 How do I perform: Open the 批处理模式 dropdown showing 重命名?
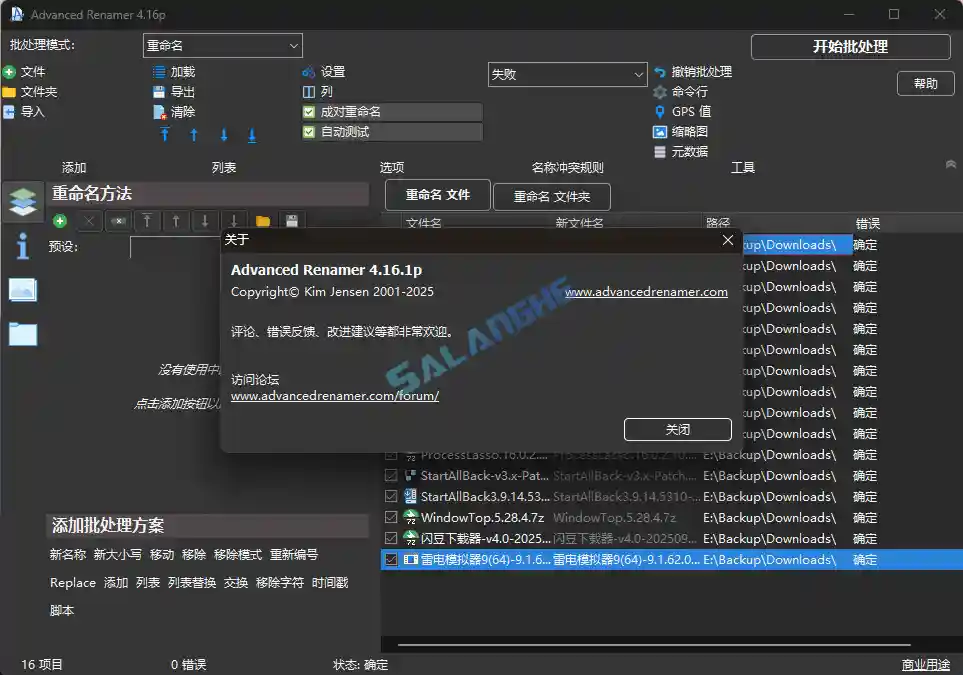(x=222, y=45)
